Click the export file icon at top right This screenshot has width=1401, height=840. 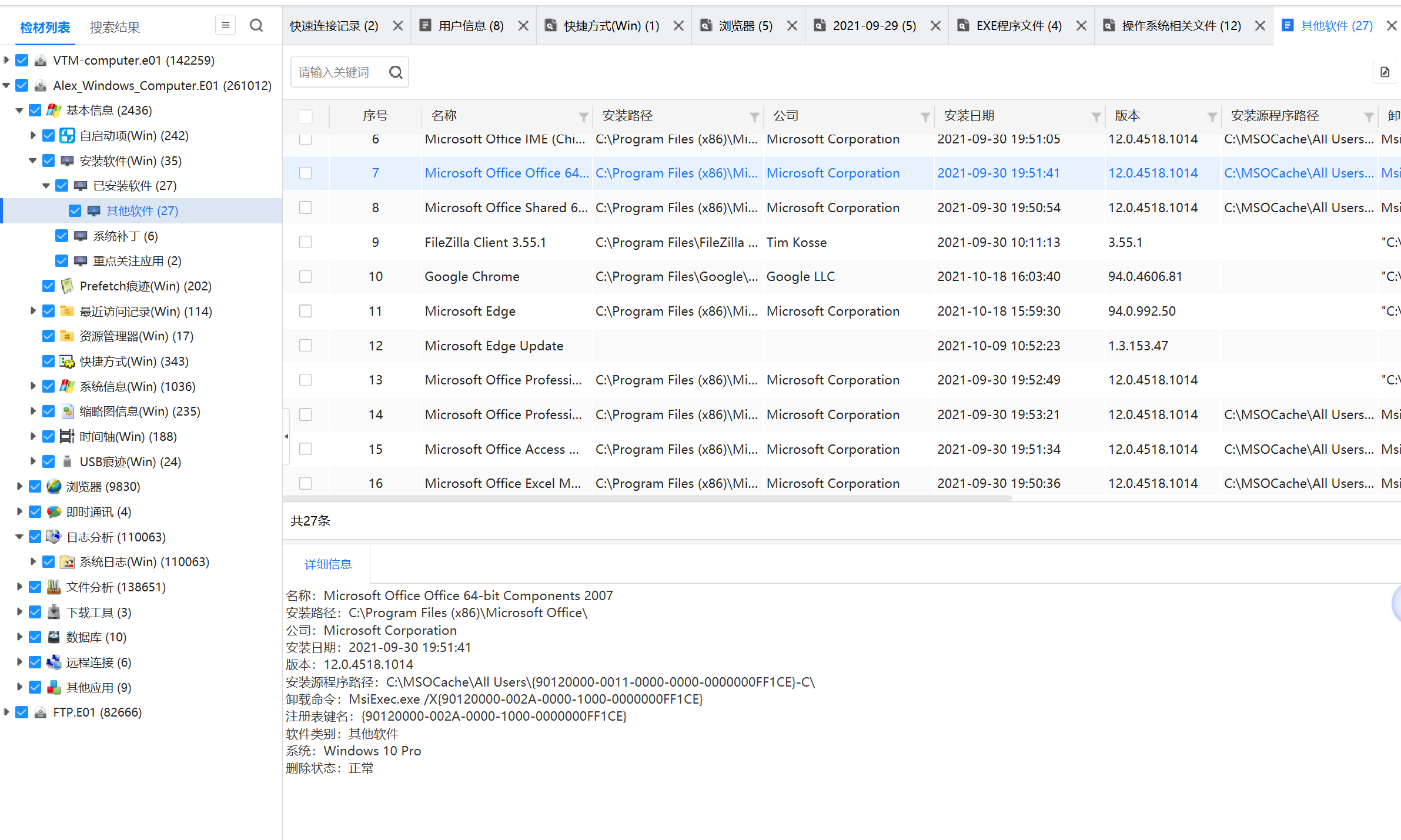(x=1385, y=72)
